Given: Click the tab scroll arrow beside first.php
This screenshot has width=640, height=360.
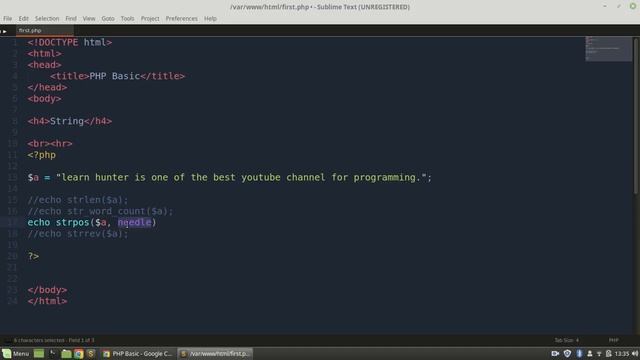Looking at the screenshot, I should (4, 31).
